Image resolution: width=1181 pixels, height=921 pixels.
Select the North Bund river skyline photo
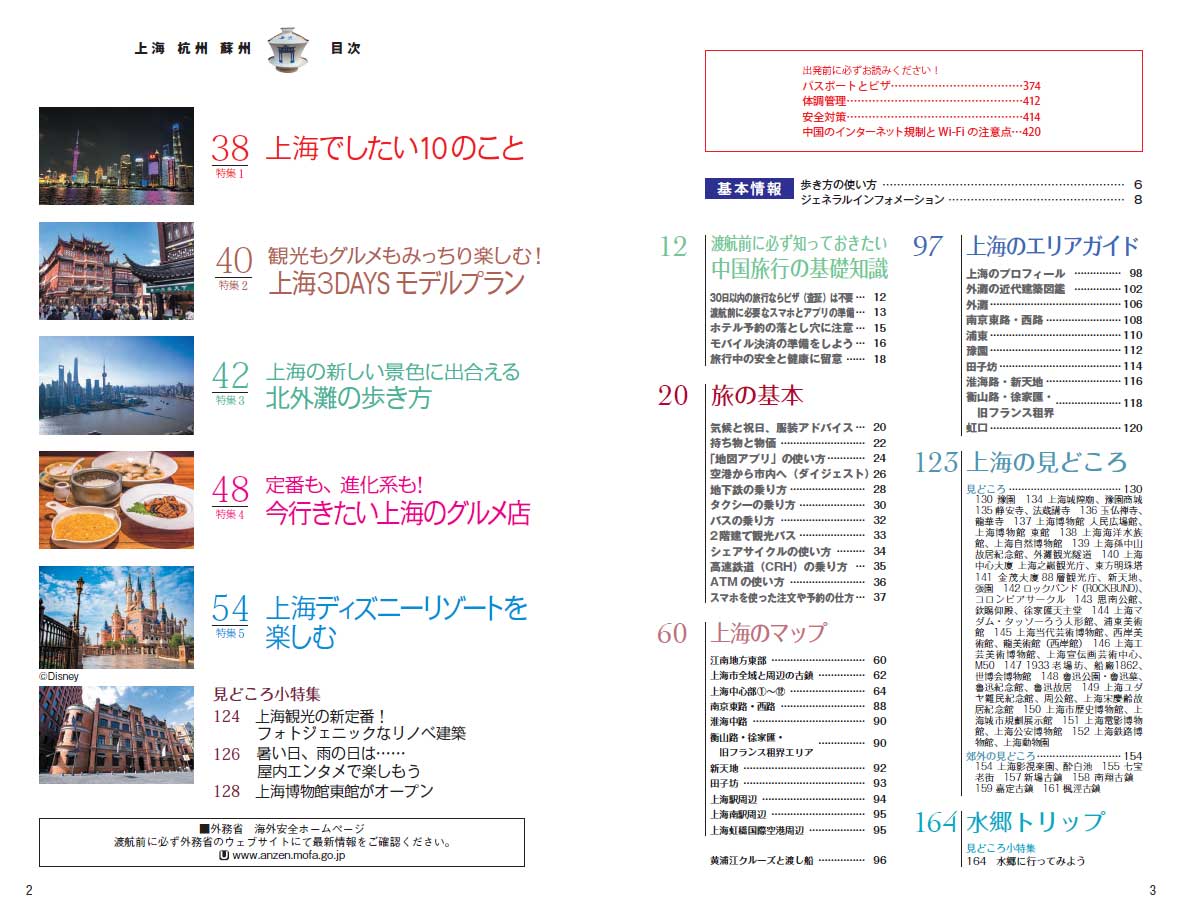pos(116,386)
